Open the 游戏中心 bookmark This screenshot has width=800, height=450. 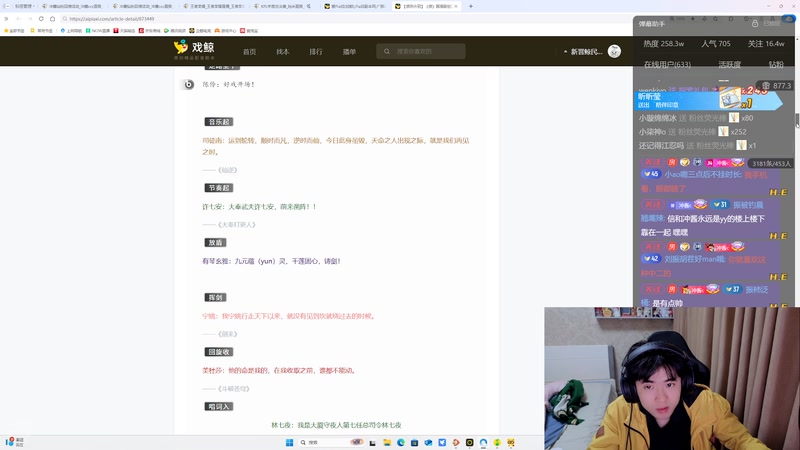tap(226, 31)
